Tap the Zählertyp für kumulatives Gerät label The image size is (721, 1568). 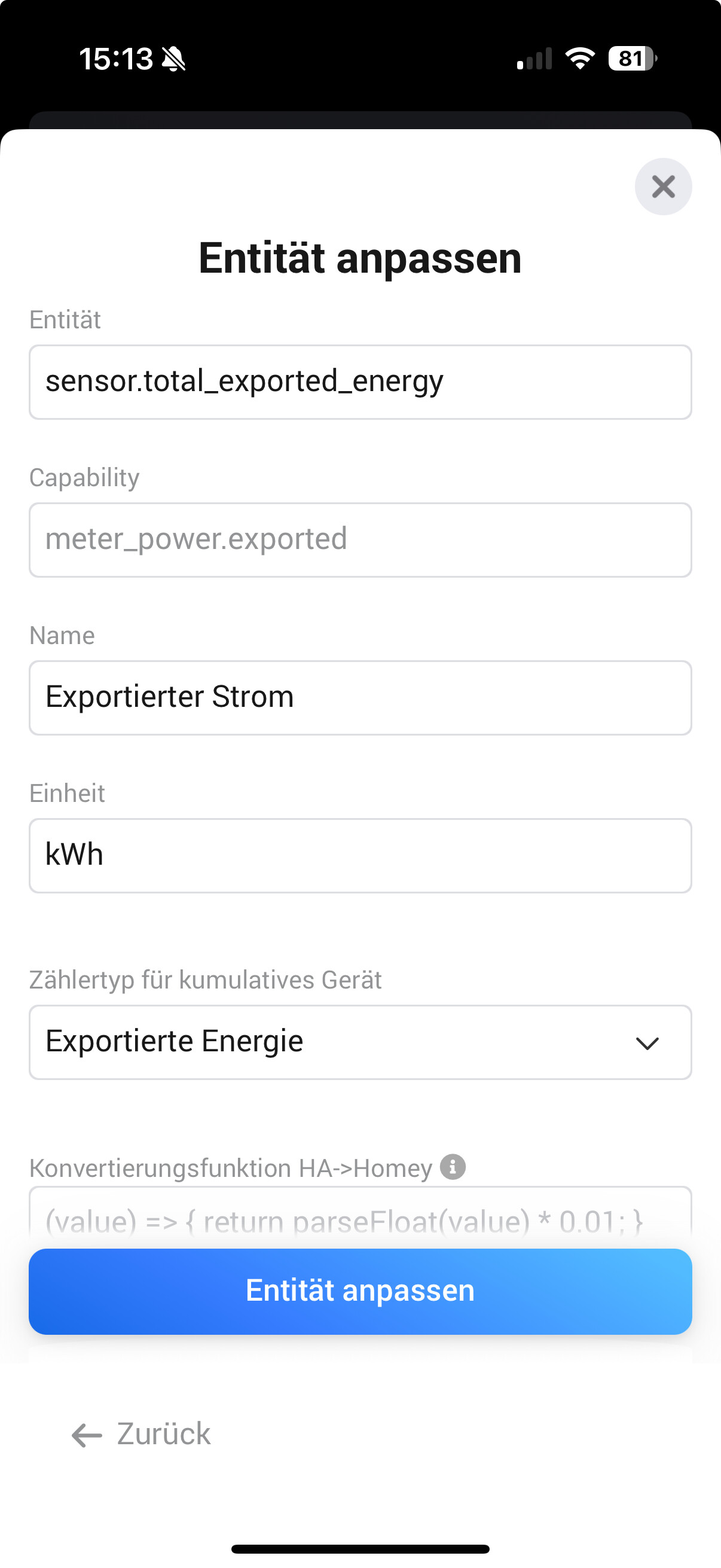(205, 980)
